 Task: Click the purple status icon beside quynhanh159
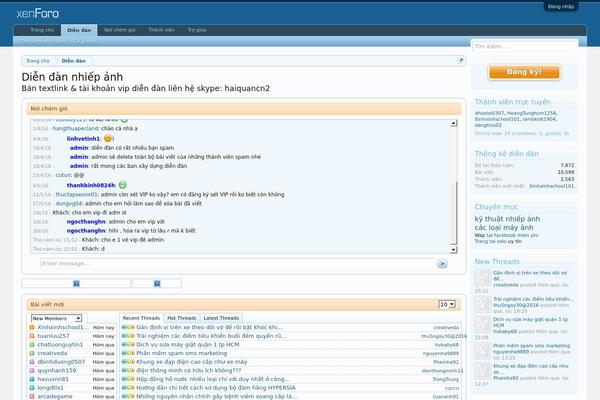32,370
